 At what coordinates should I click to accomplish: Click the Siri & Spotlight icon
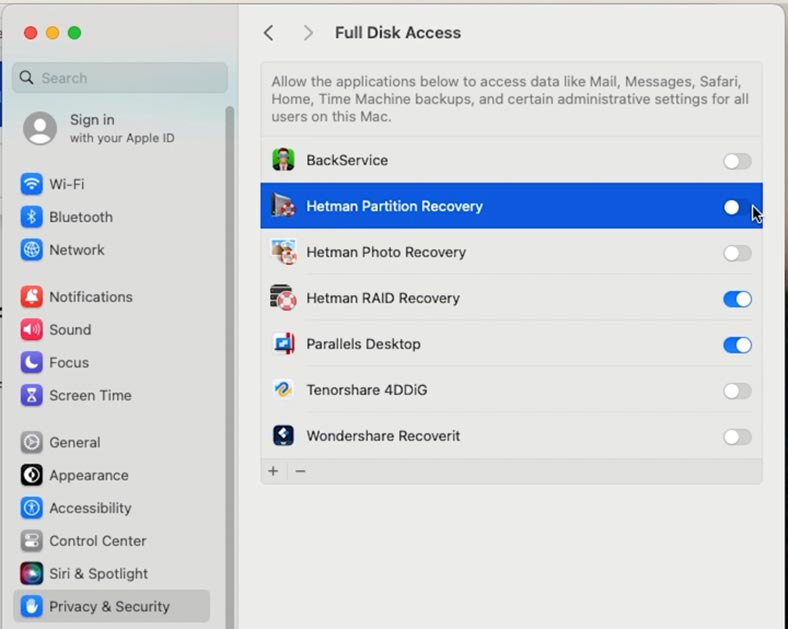[x=31, y=573]
